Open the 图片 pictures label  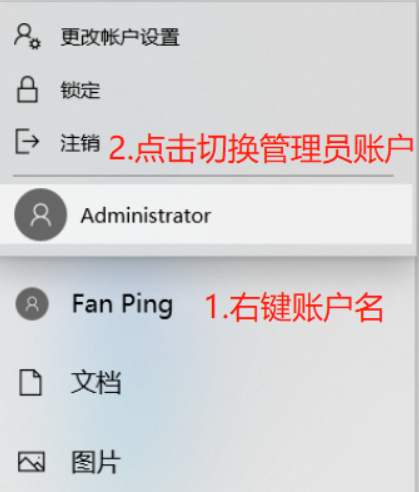click(x=96, y=462)
